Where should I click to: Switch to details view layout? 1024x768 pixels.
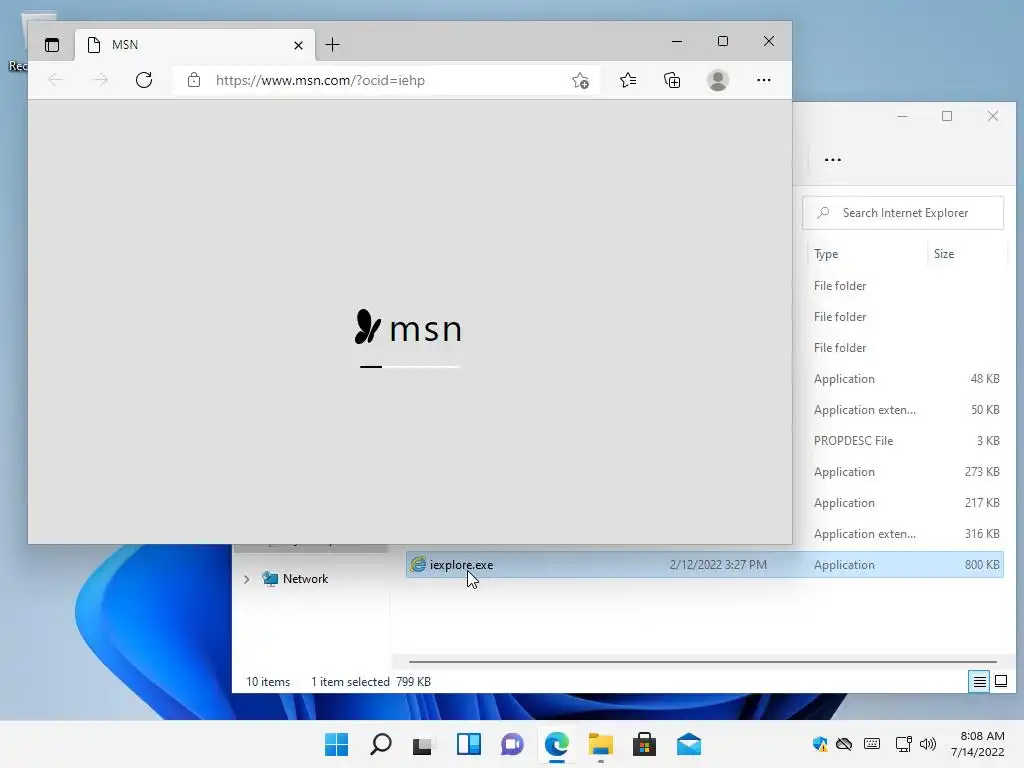(979, 682)
